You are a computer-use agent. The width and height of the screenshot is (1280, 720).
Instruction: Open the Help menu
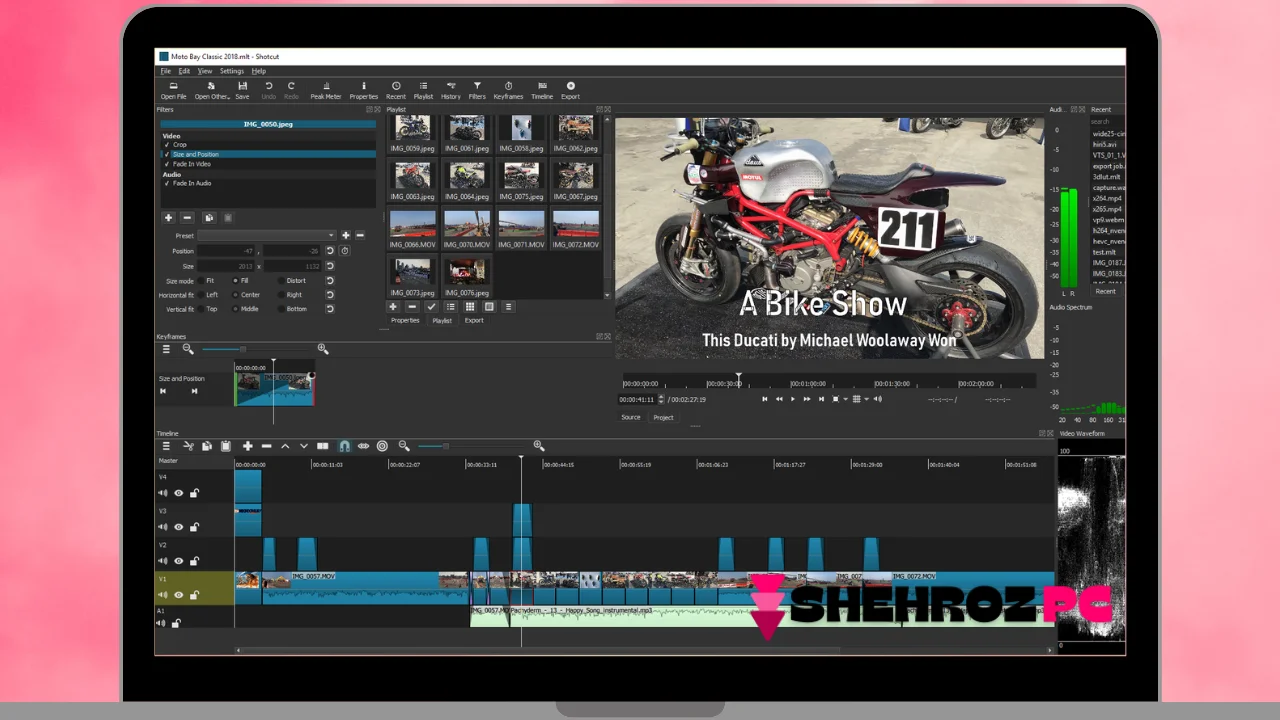point(258,71)
